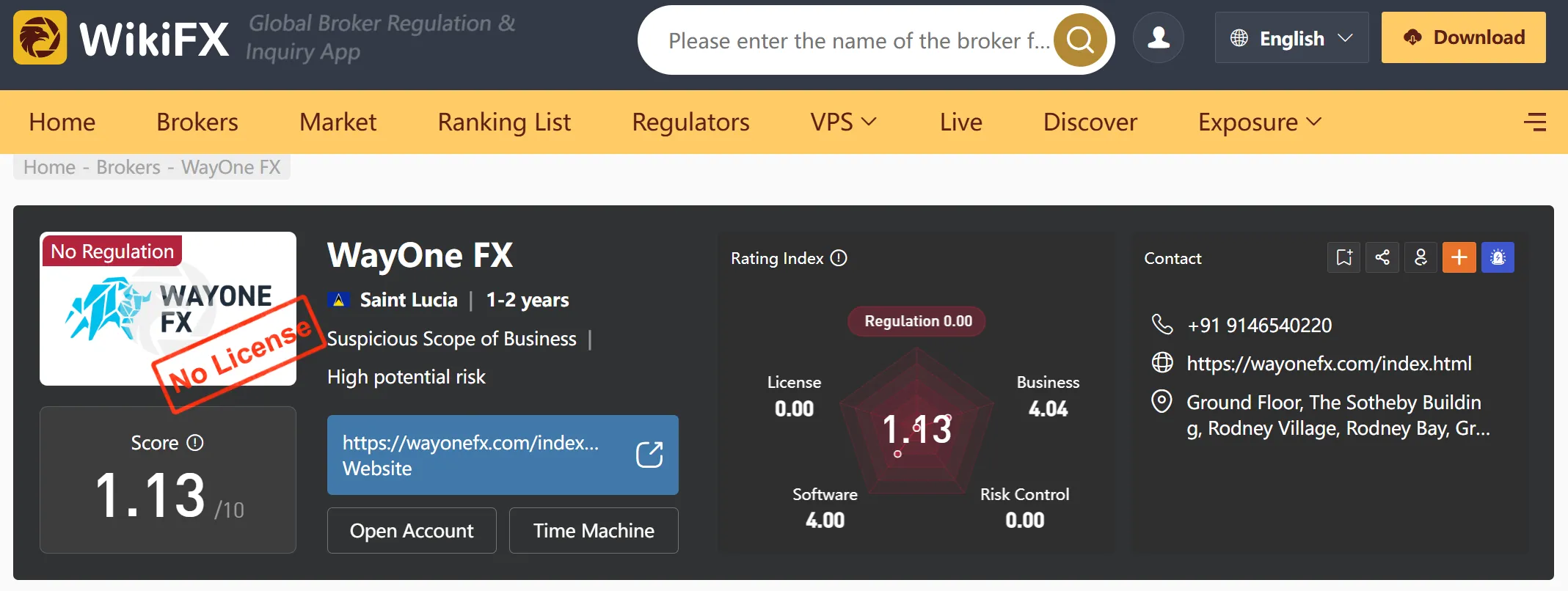Click the WikiFX eagle logo icon
Viewport: 1568px width, 591px height.
point(40,37)
